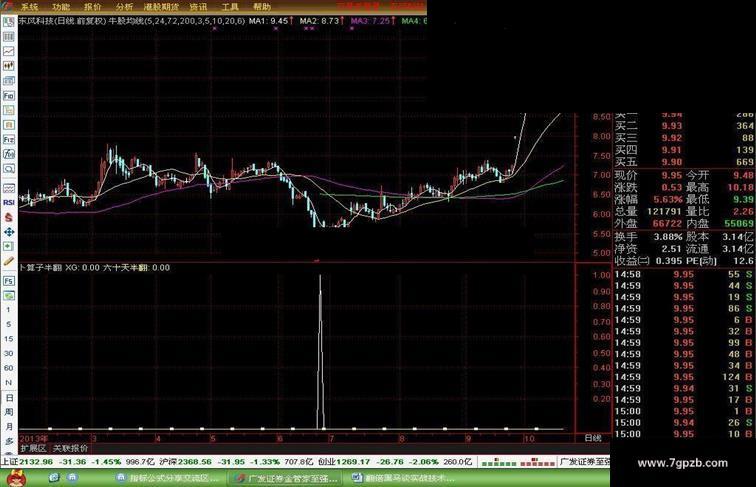
Task: Click the F5 icon in sidebar
Action: pos(9,281)
